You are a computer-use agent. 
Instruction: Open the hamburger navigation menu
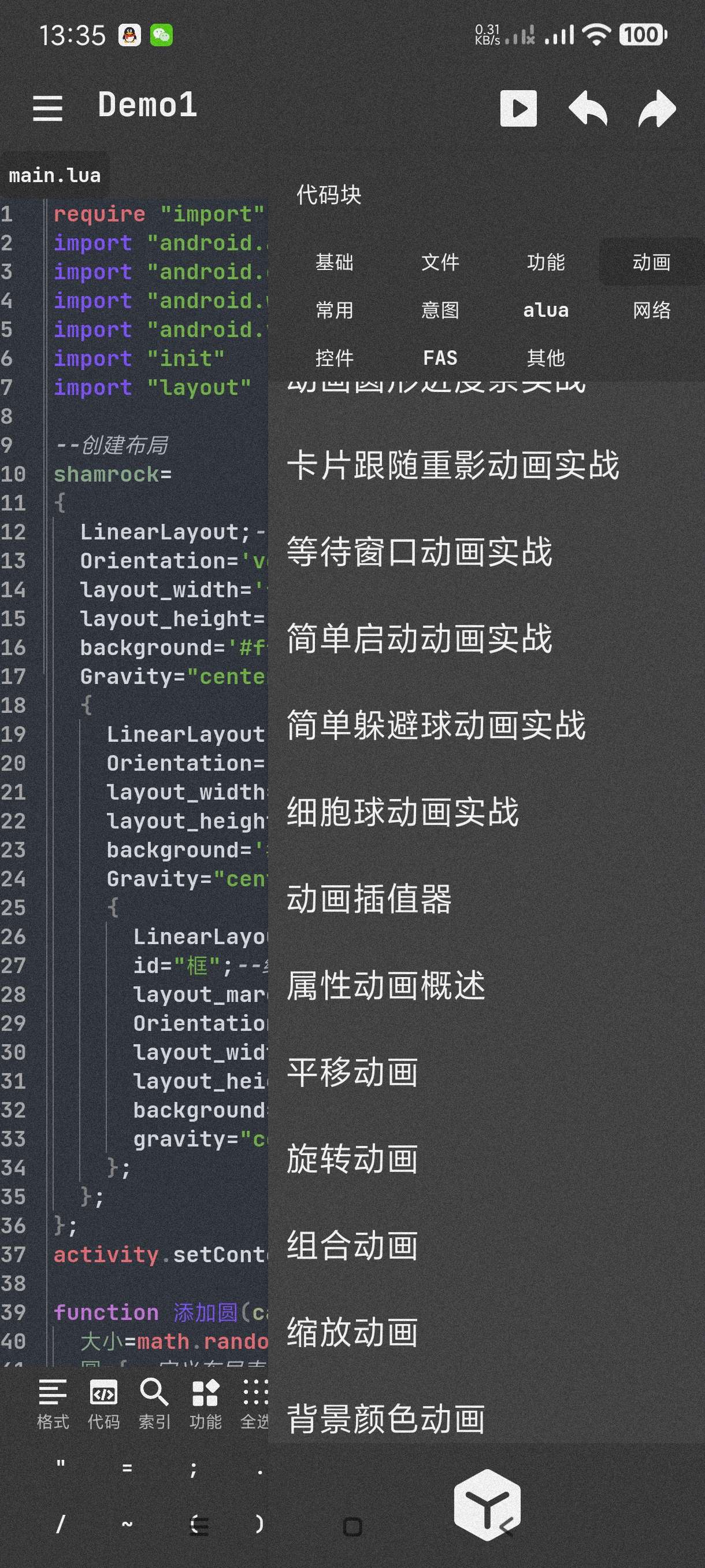(x=47, y=108)
